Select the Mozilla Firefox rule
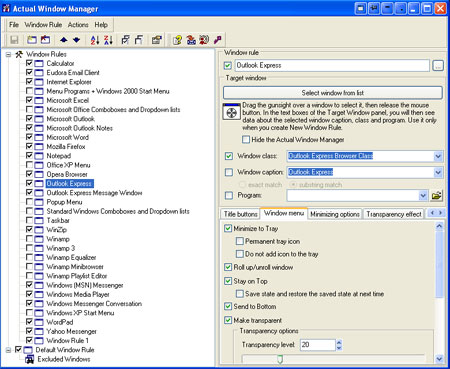Image resolution: width=450 pixels, height=369 pixels. (66, 146)
